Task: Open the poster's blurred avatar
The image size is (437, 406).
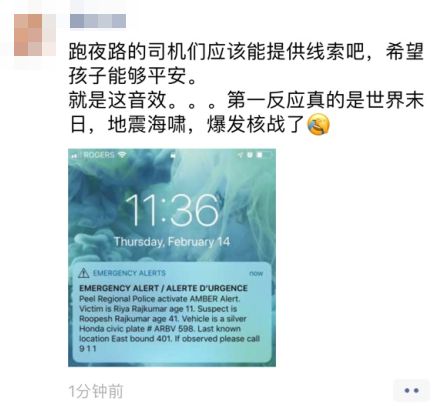Action: click(35, 35)
